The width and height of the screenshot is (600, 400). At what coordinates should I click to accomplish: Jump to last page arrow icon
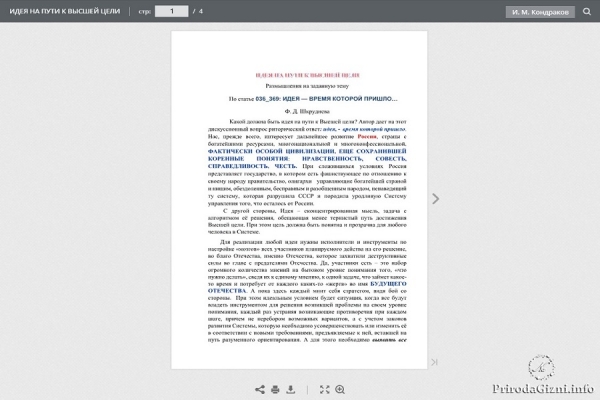(x=434, y=362)
